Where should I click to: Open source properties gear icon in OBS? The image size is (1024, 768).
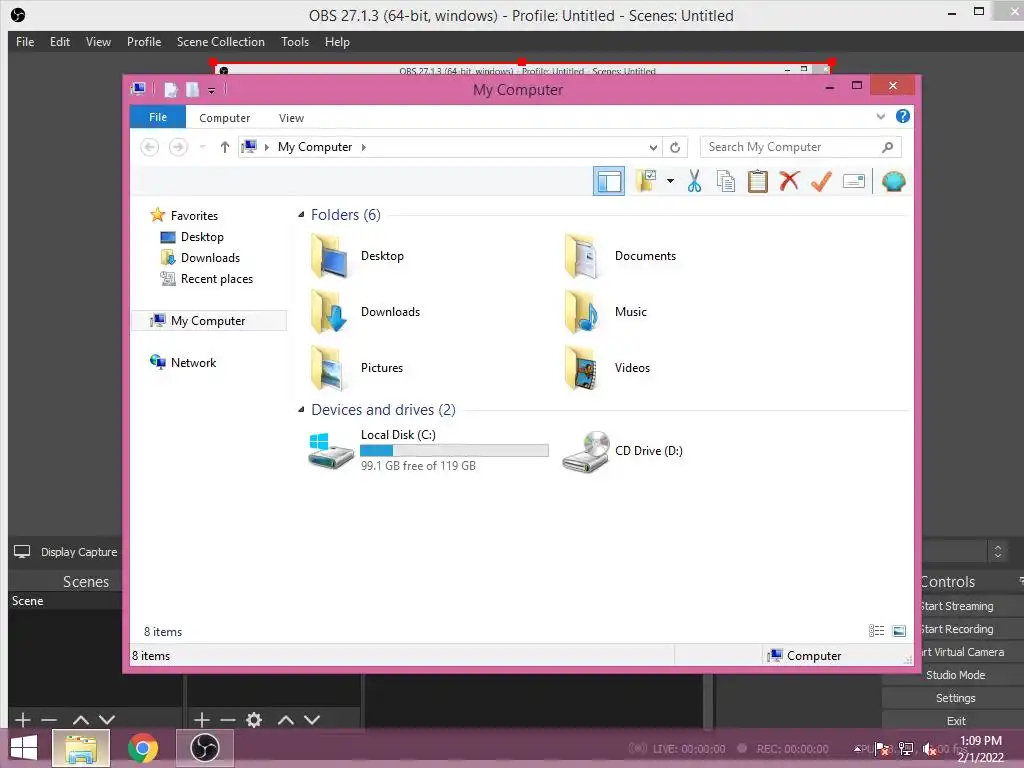coord(254,720)
